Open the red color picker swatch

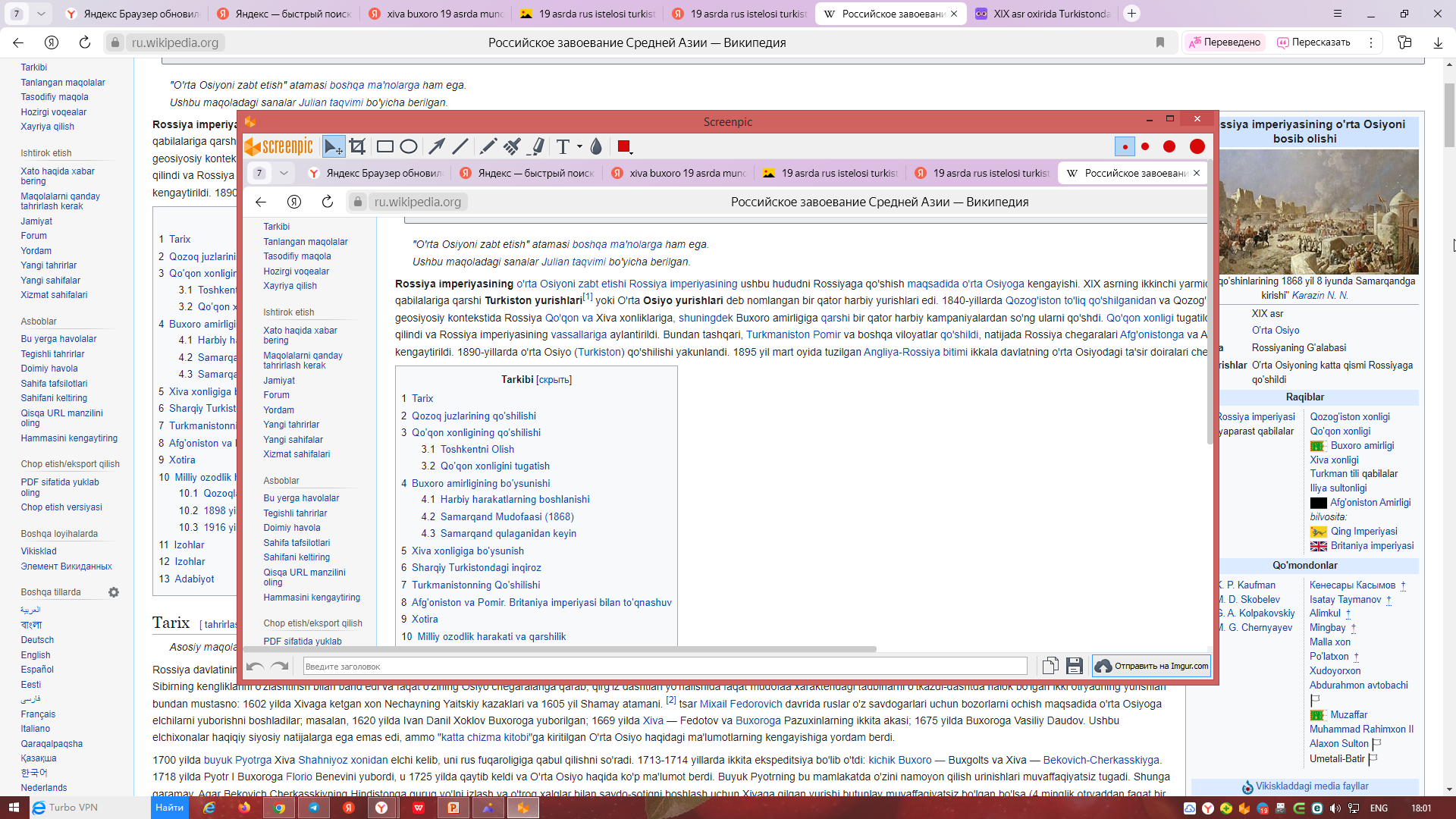pos(624,146)
